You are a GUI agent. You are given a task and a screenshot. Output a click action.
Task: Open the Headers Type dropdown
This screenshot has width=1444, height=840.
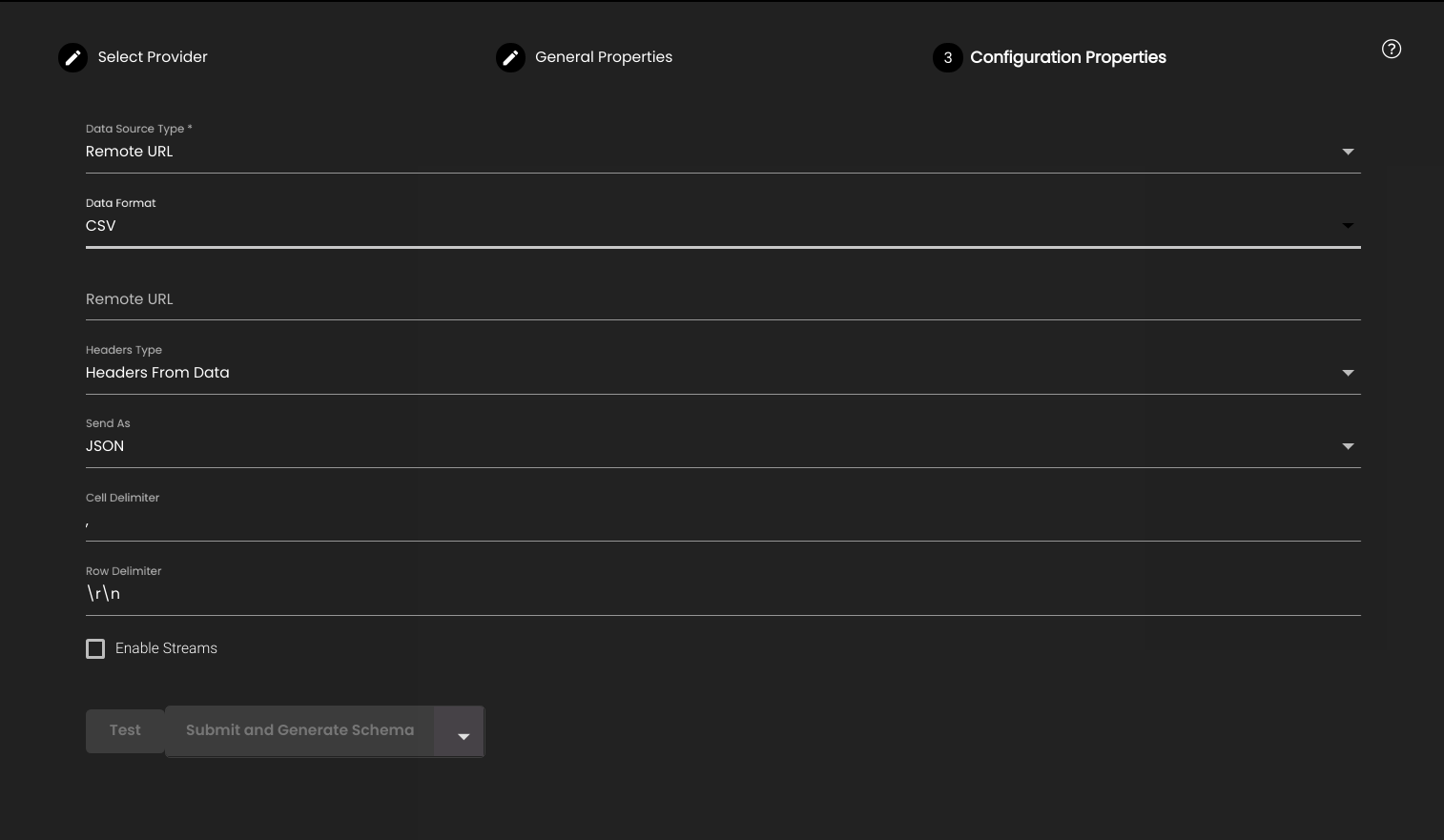click(723, 373)
